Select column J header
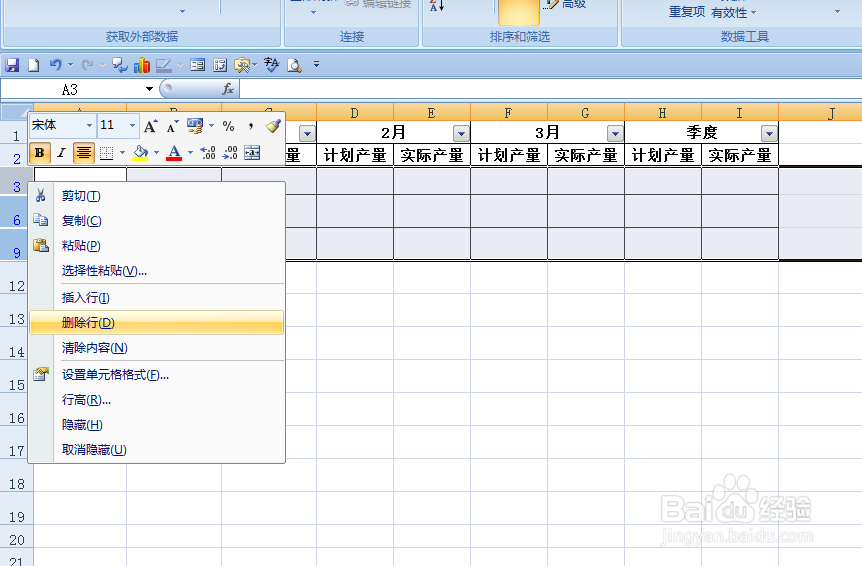Image resolution: width=862 pixels, height=566 pixels. click(x=820, y=113)
